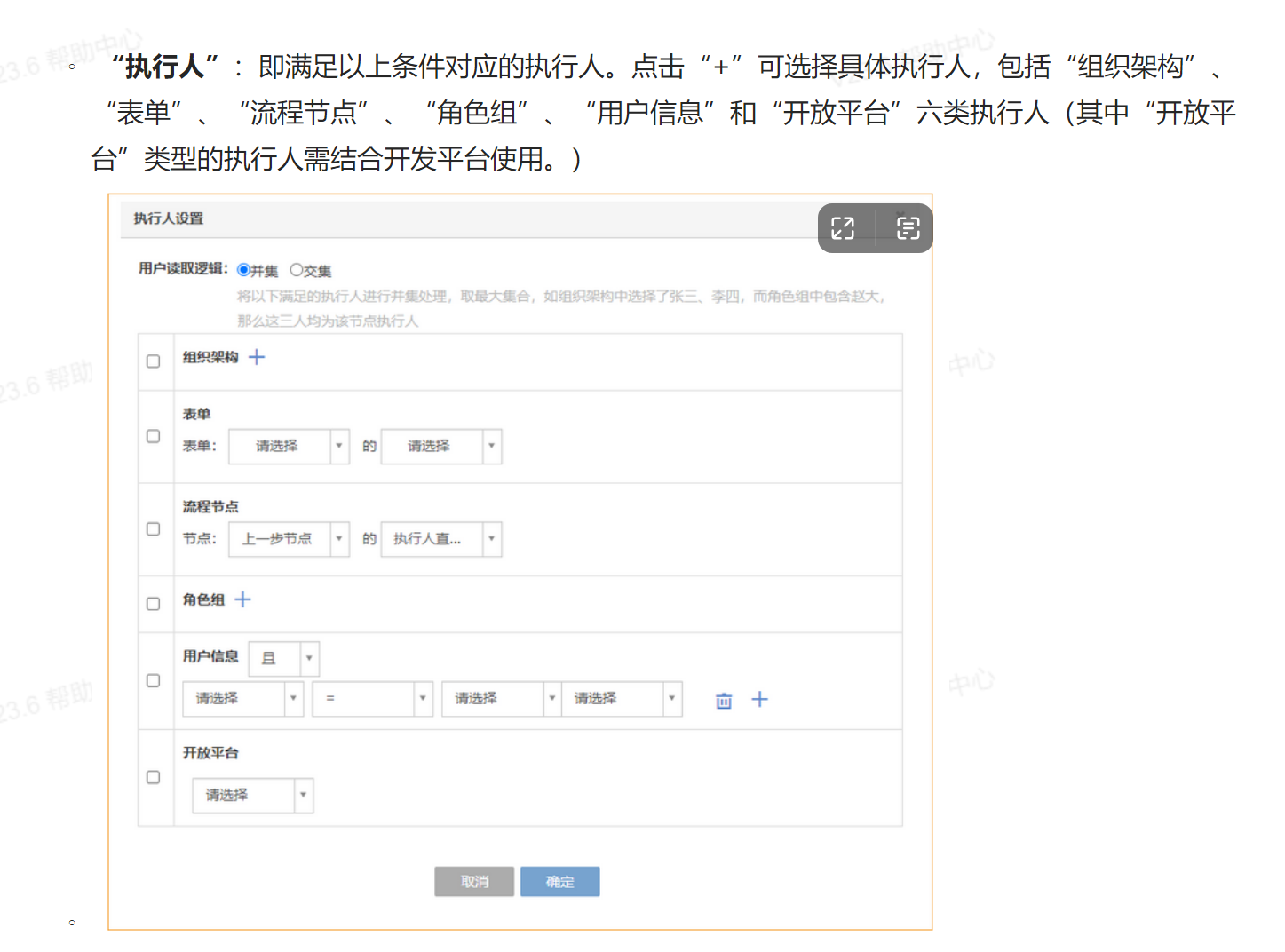Open the 上一步节点 node dropdown
Viewport: 1285px width, 952px height.
click(289, 539)
